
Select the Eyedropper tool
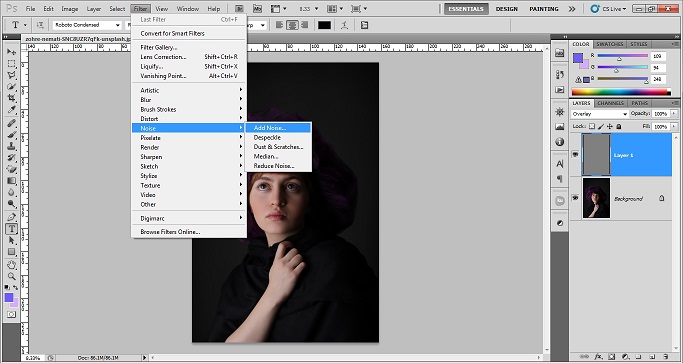point(11,110)
